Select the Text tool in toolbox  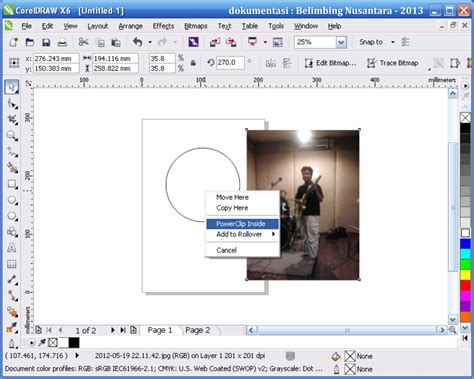click(12, 248)
